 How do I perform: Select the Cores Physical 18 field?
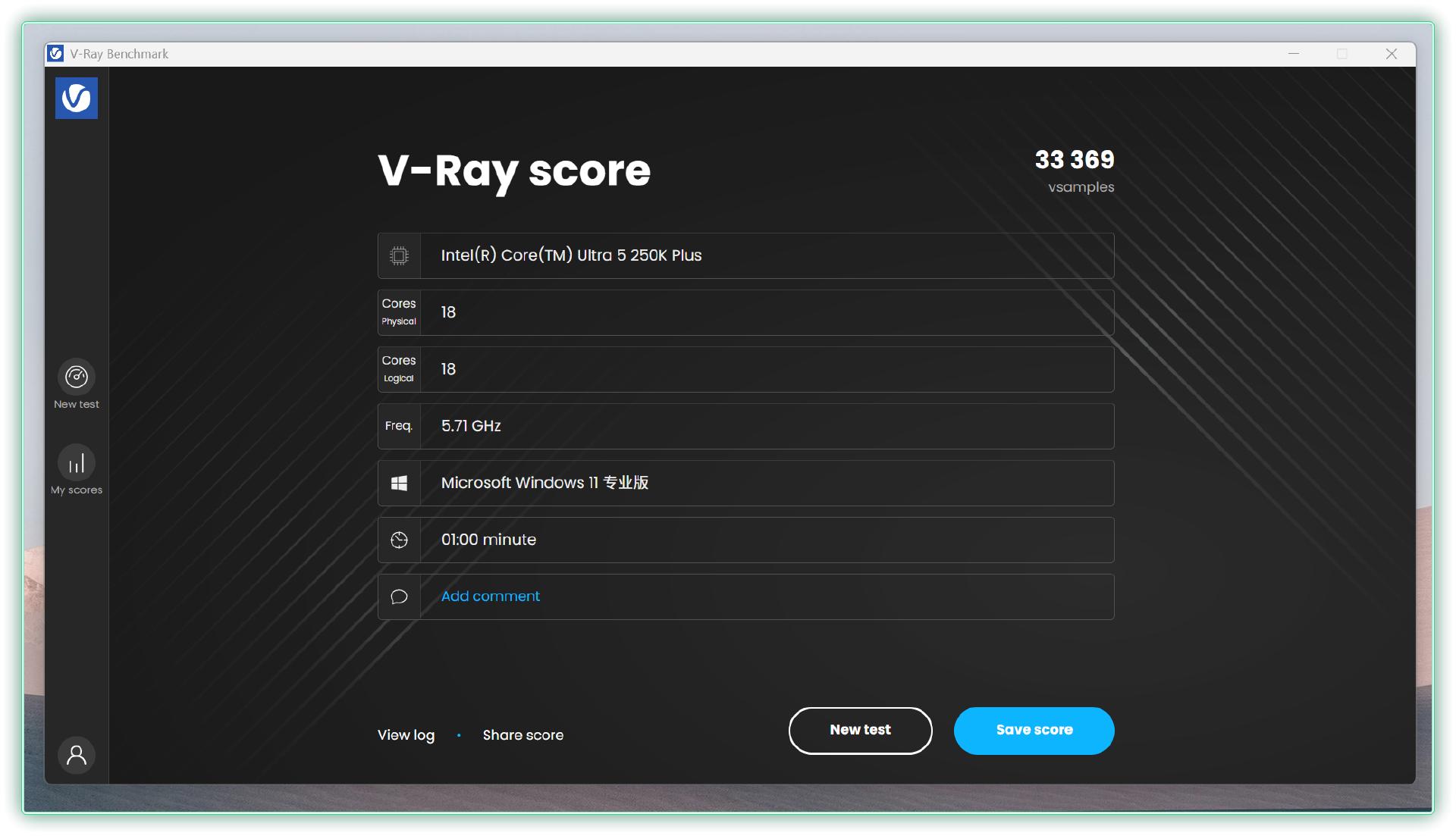[x=766, y=312]
